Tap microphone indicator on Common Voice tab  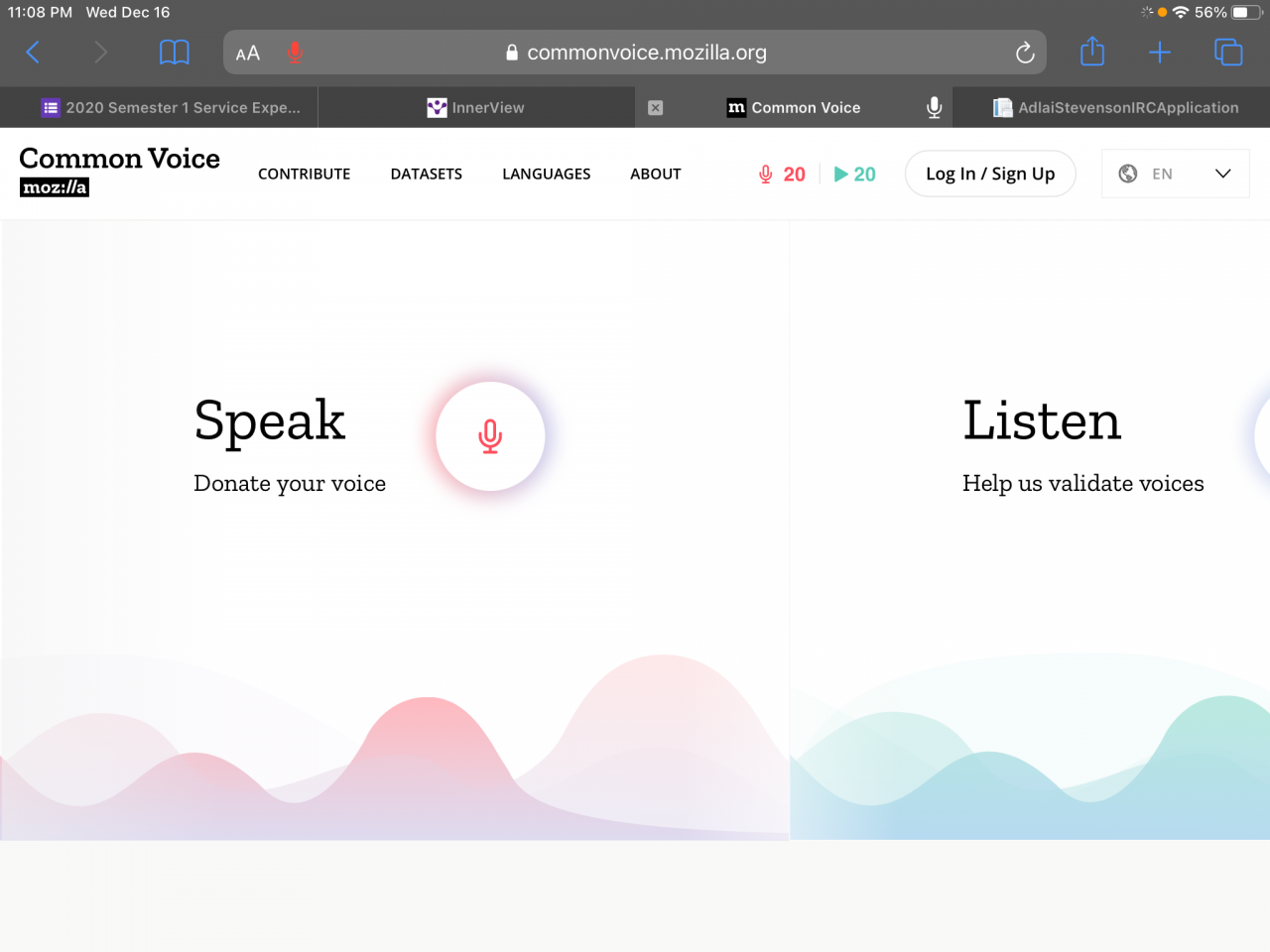[934, 108]
